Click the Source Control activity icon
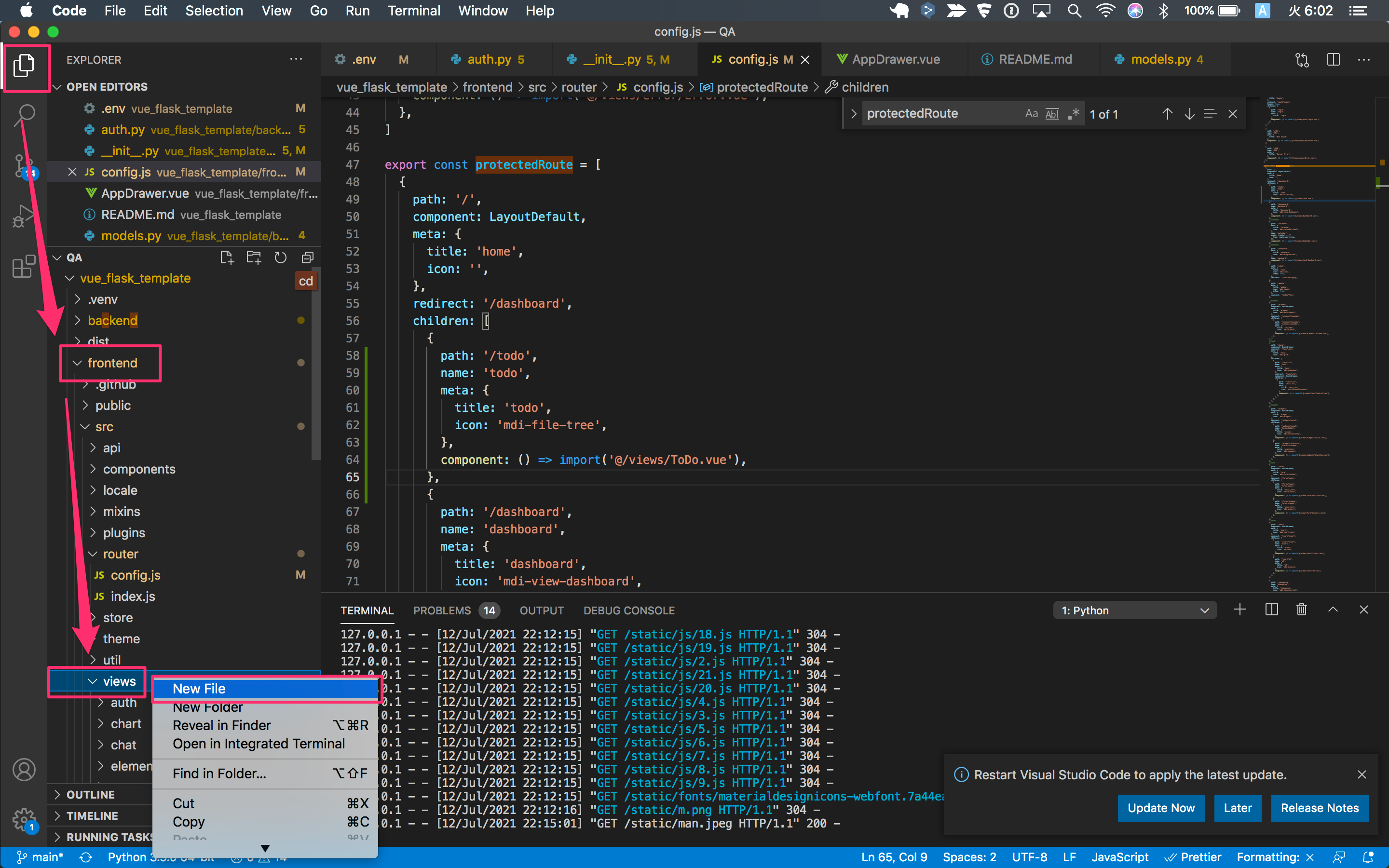 [x=24, y=166]
